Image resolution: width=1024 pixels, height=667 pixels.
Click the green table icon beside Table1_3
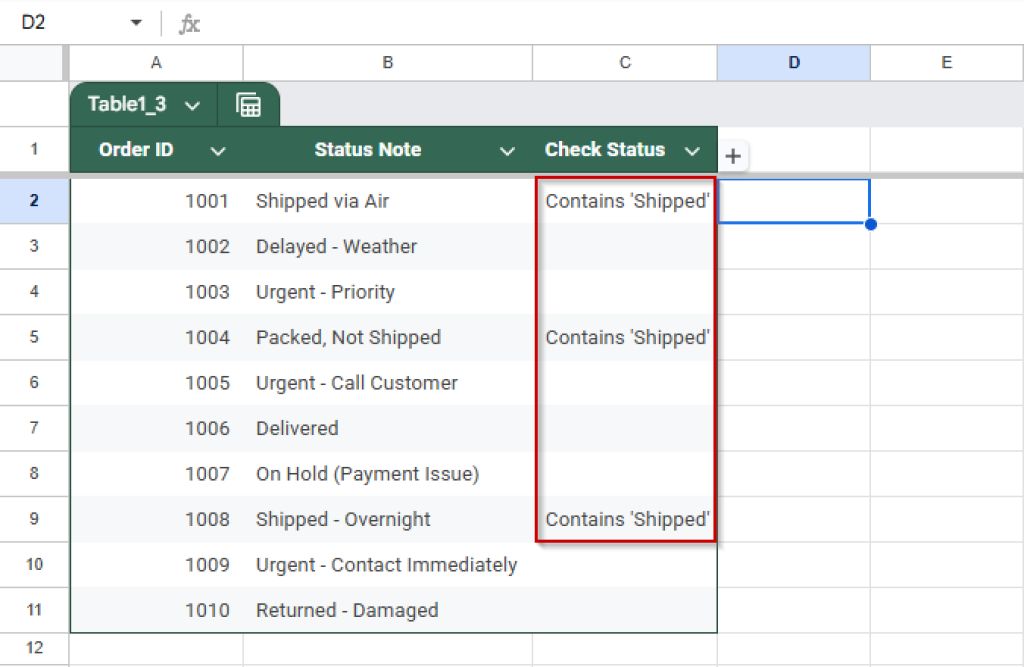coord(247,104)
